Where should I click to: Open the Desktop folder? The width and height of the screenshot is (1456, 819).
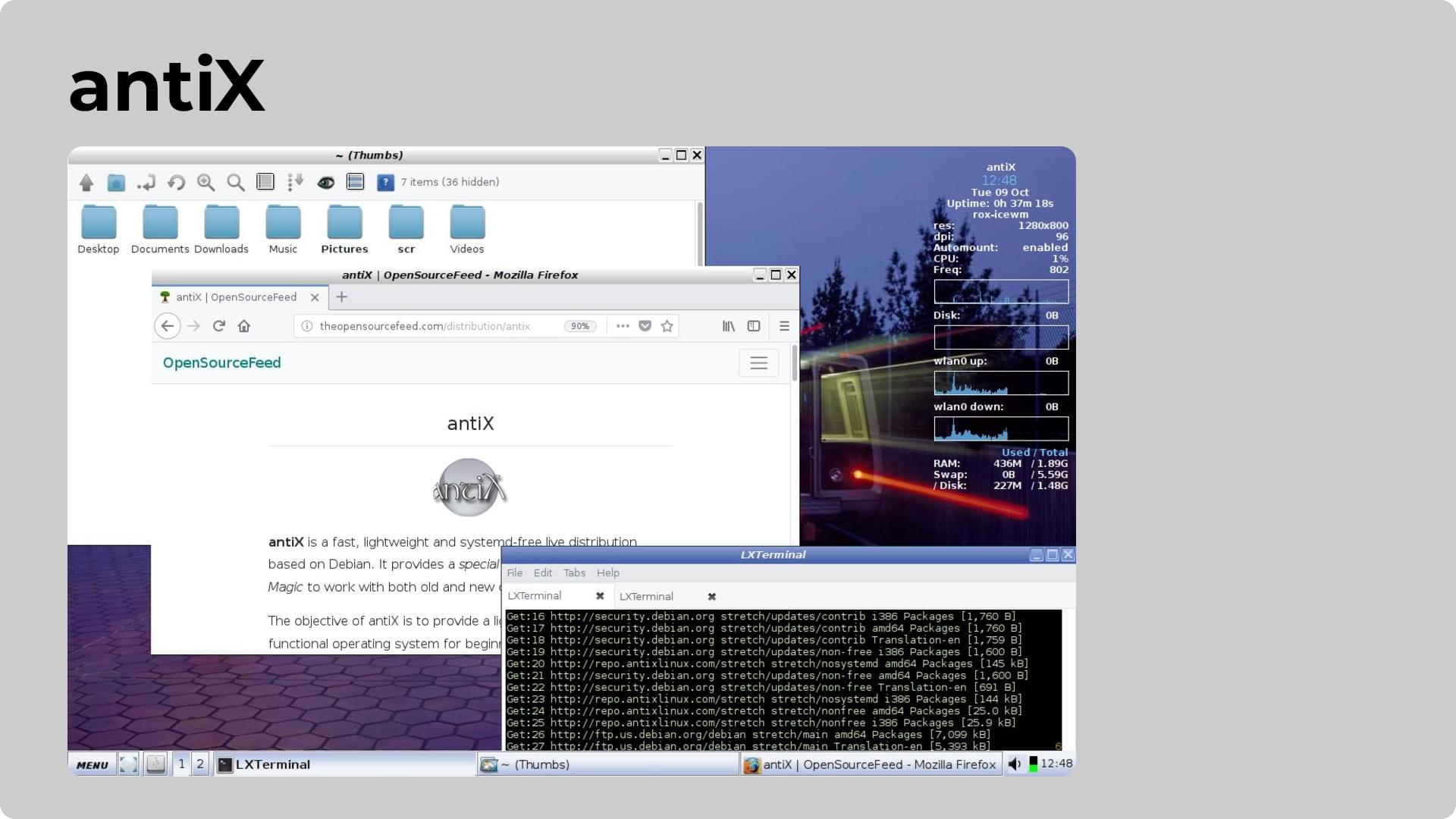pos(99,230)
